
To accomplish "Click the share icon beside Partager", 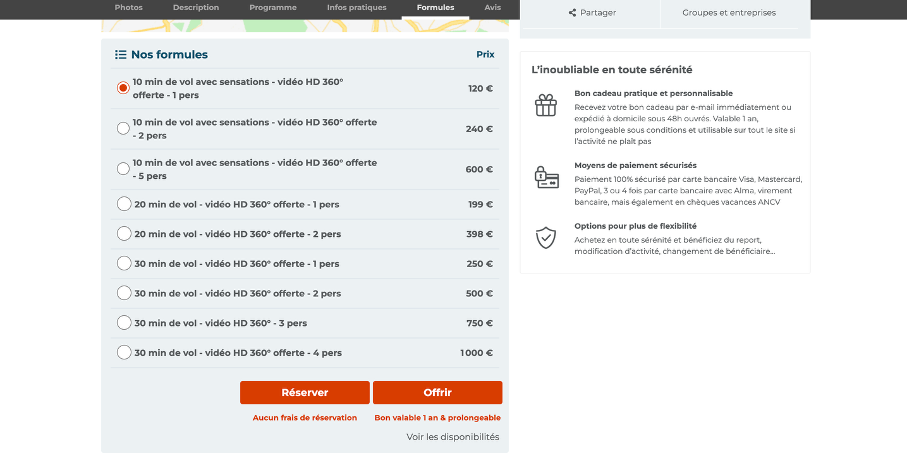I will click(572, 13).
